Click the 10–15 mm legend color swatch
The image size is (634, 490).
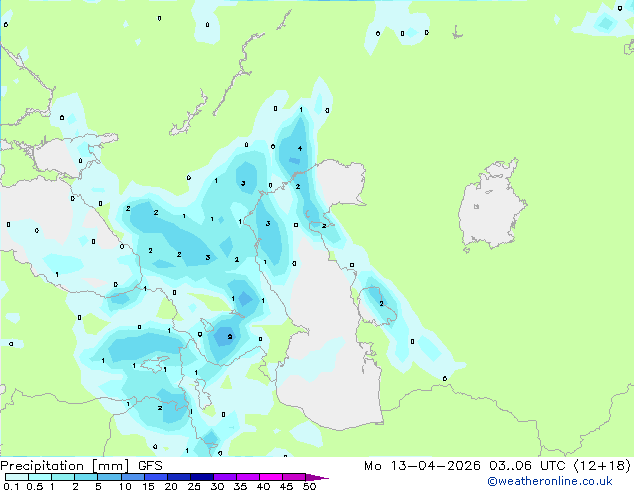pyautogui.click(x=133, y=477)
